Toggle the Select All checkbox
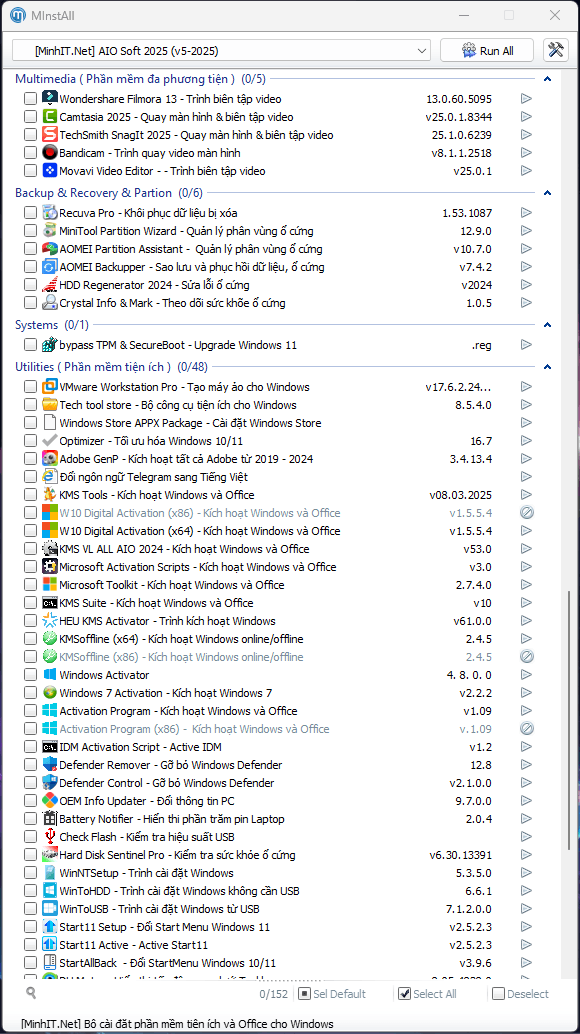Screen dimensions: 580x1034 [x=405, y=994]
